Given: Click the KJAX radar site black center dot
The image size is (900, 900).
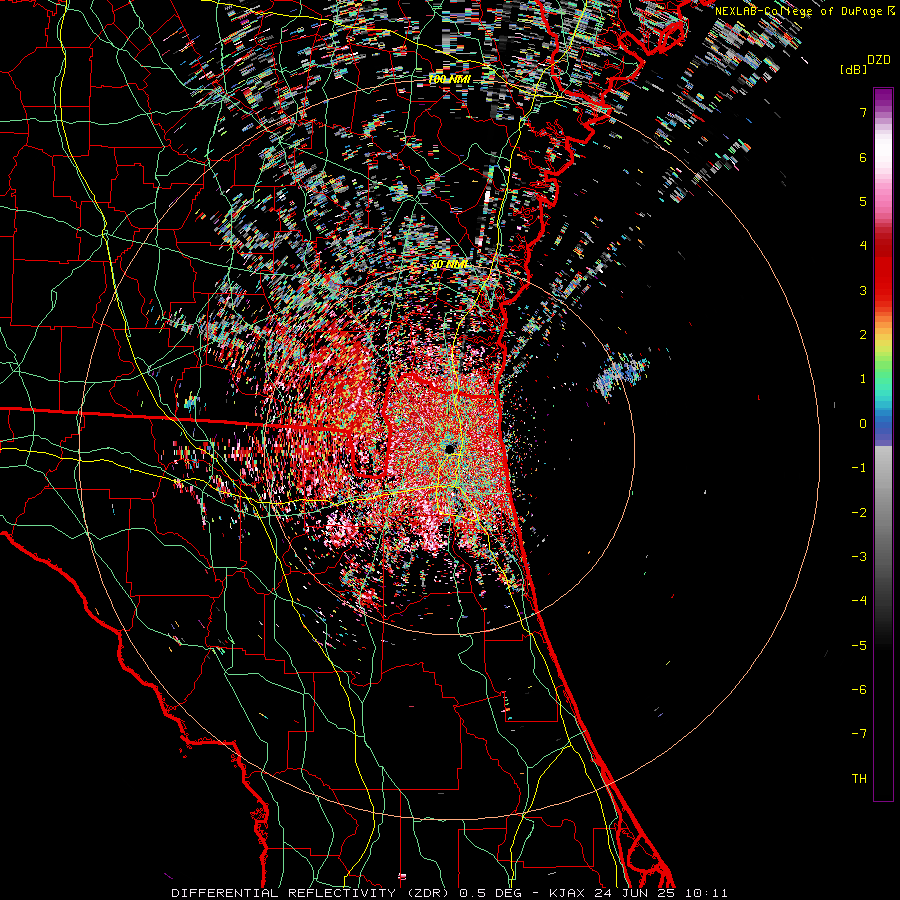Looking at the screenshot, I should coord(449,448).
